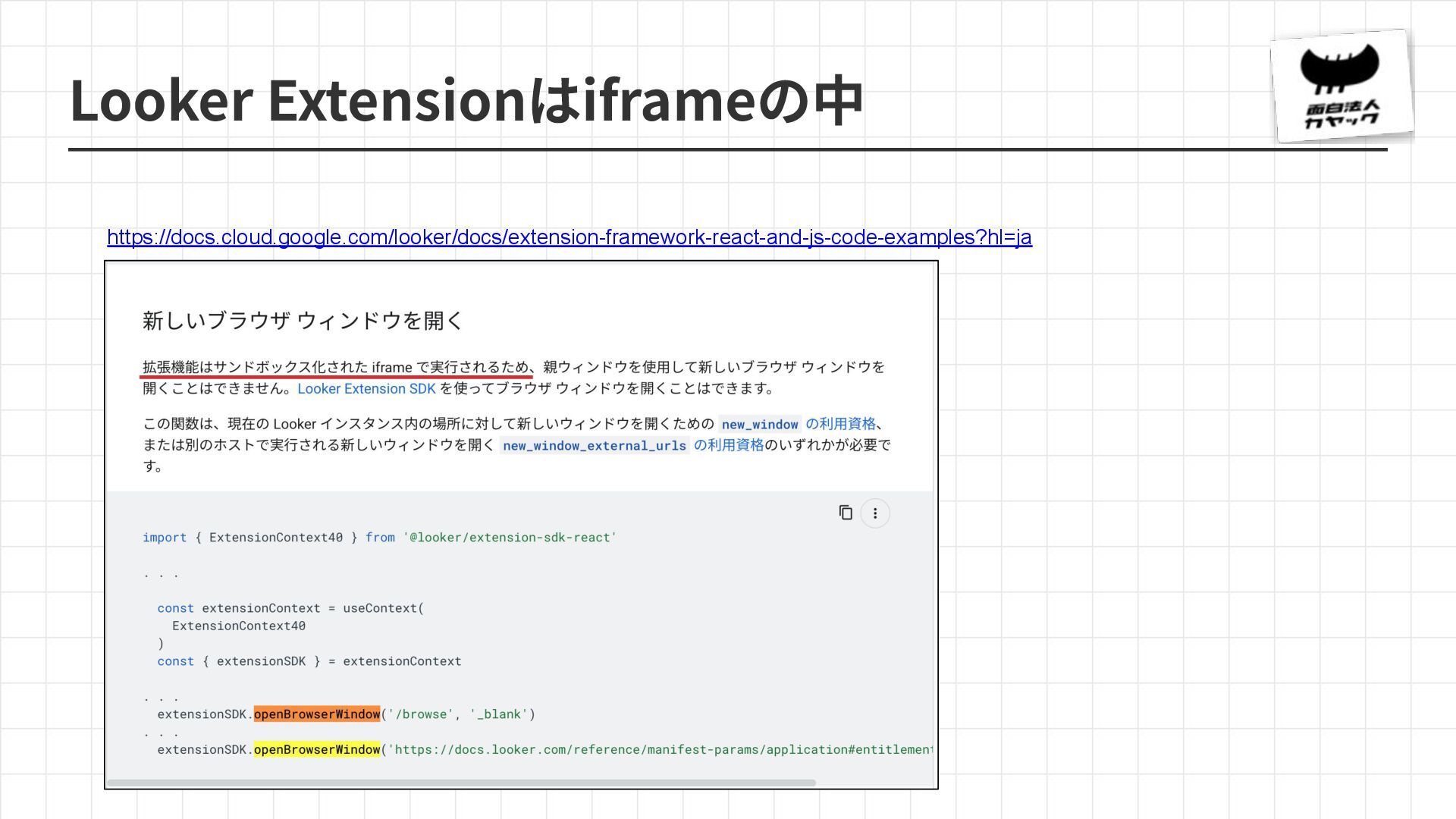Open the docs.cloud.google.com extension framework link
Image resolution: width=1456 pixels, height=819 pixels.
[569, 237]
